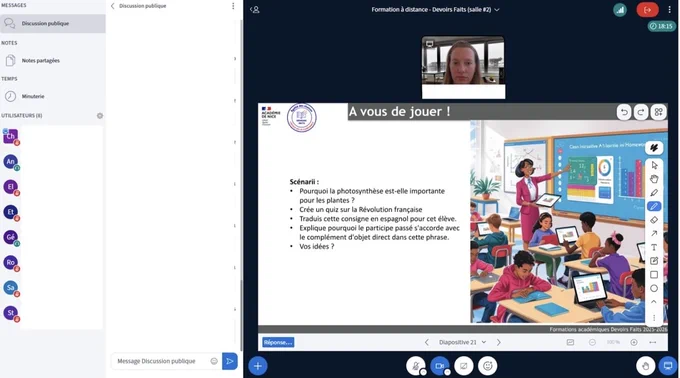Toggle the slide options icon left of zoom
This screenshot has width=680, height=378.
570,342
